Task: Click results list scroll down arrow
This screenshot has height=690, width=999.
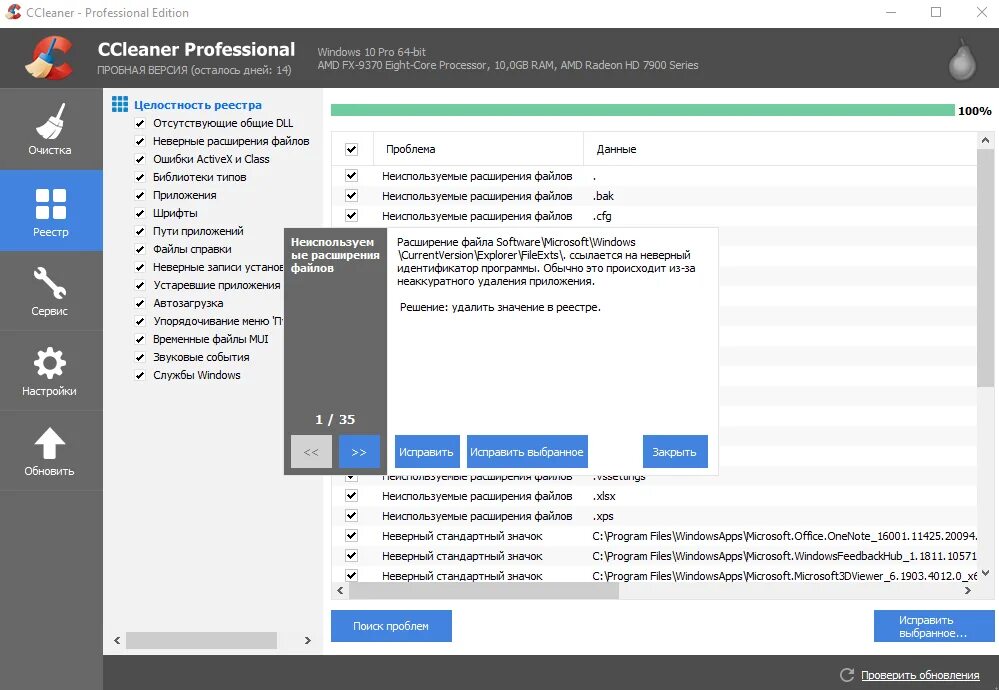Action: click(985, 573)
